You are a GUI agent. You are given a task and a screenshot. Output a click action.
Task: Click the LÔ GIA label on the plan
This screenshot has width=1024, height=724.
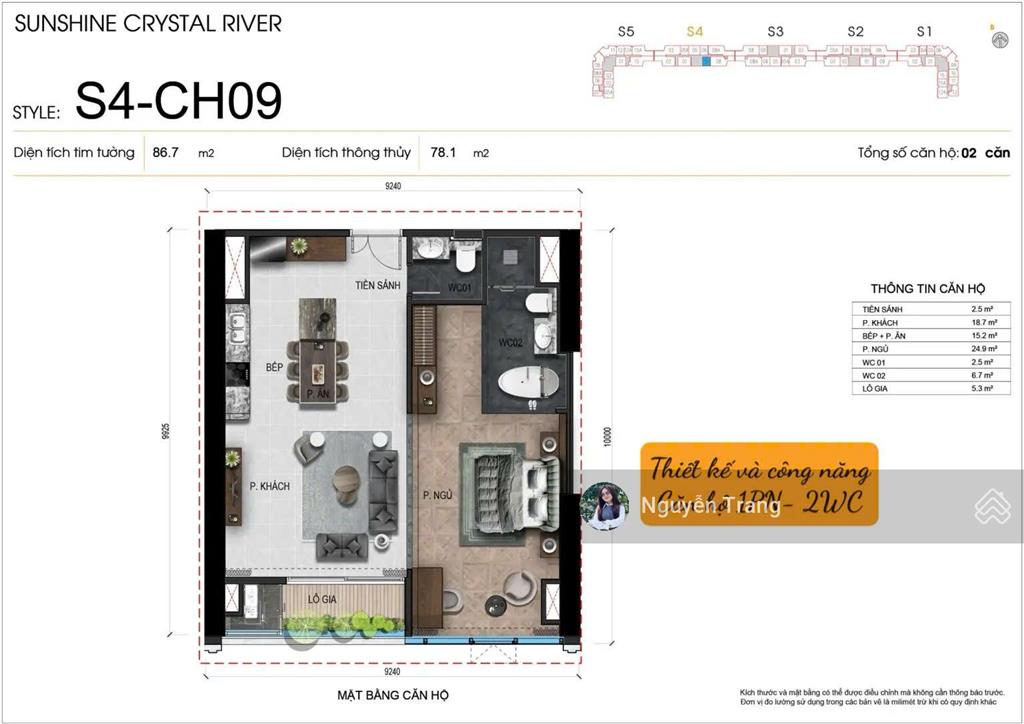pyautogui.click(x=322, y=599)
